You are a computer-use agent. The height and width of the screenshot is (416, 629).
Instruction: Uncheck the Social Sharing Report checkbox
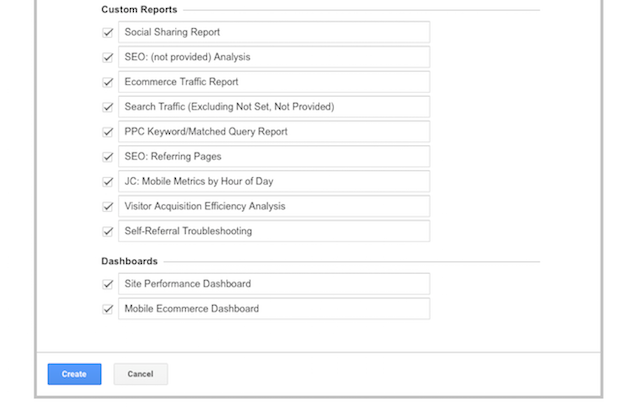[x=108, y=32]
